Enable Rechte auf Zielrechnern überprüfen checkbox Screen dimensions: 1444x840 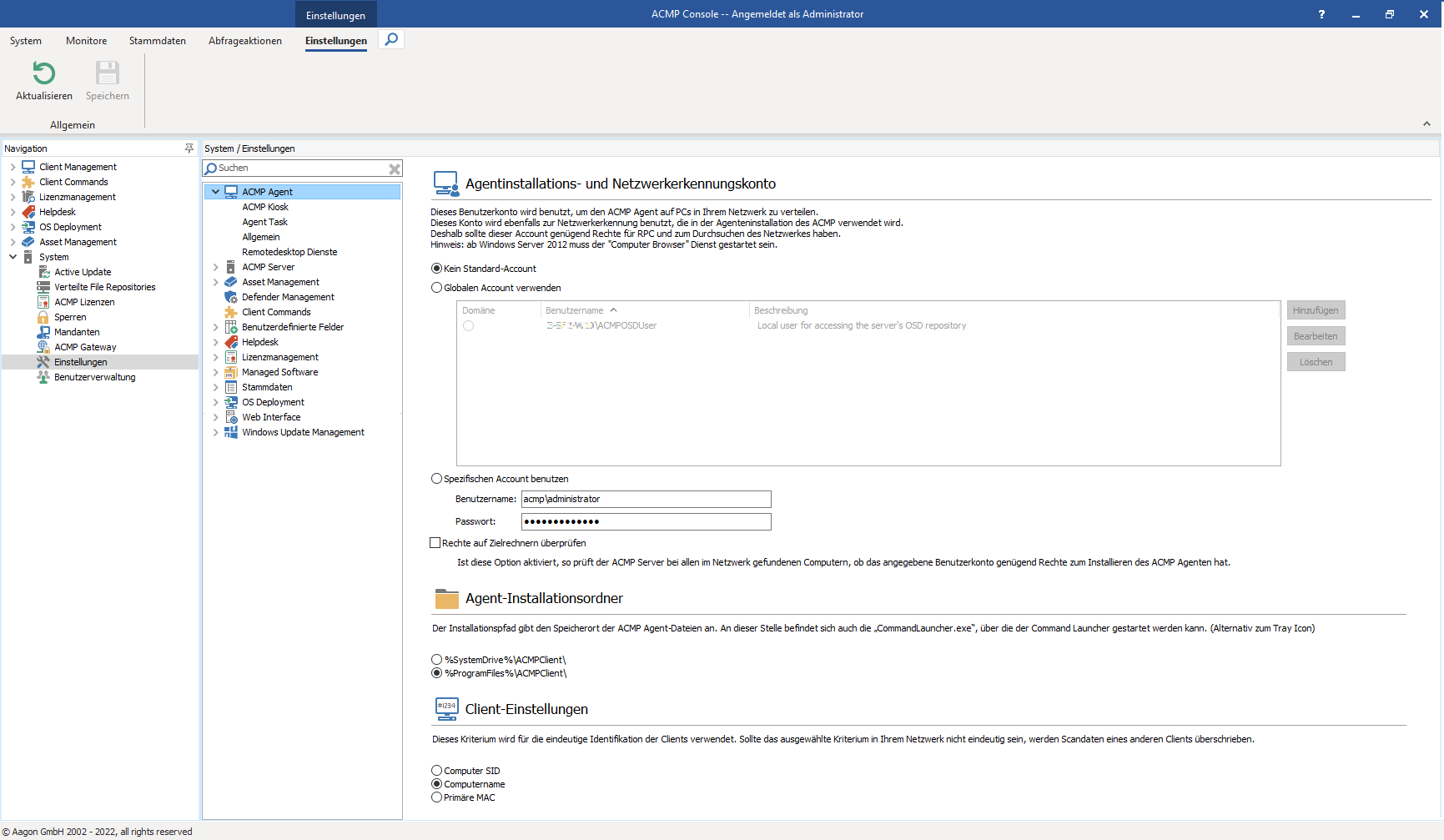[x=435, y=543]
